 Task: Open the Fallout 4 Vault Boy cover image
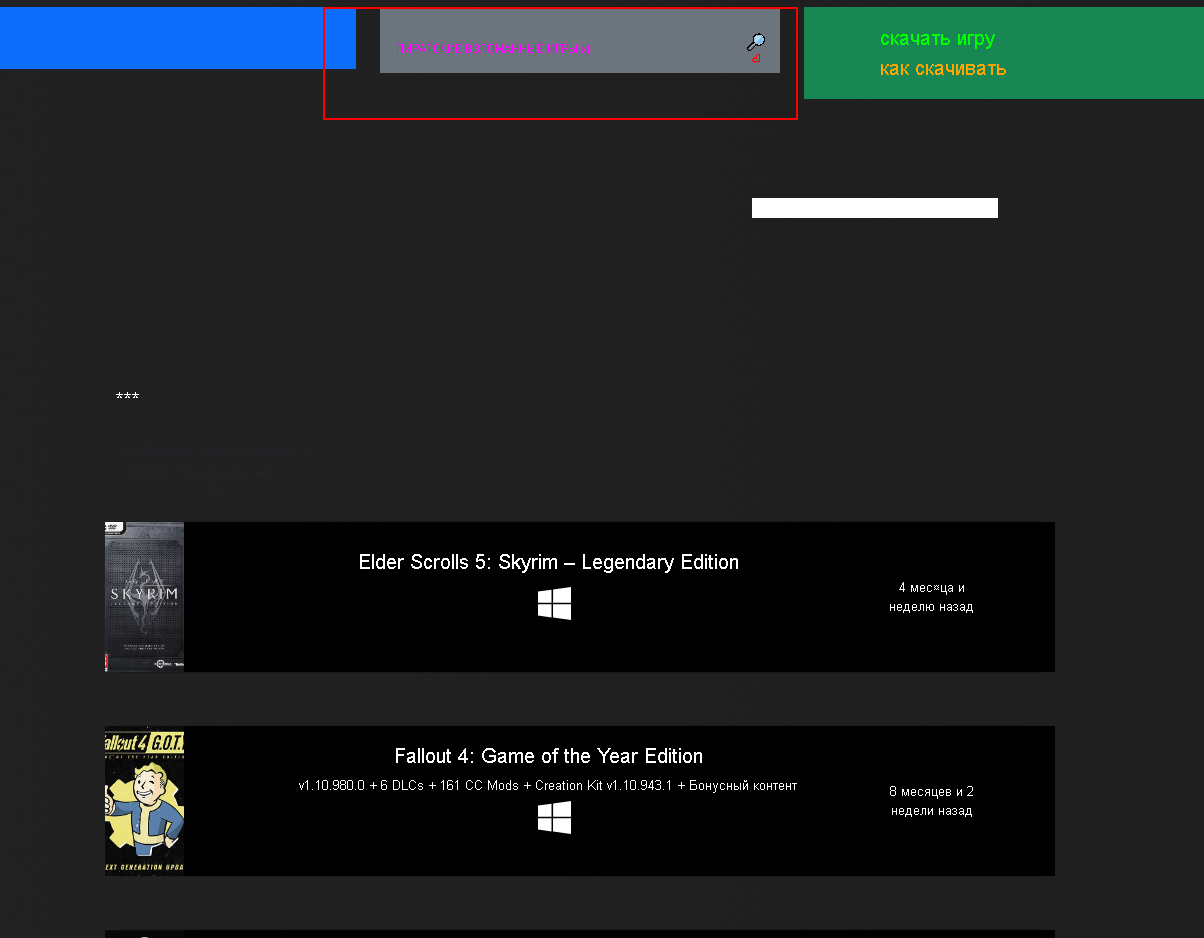[144, 801]
